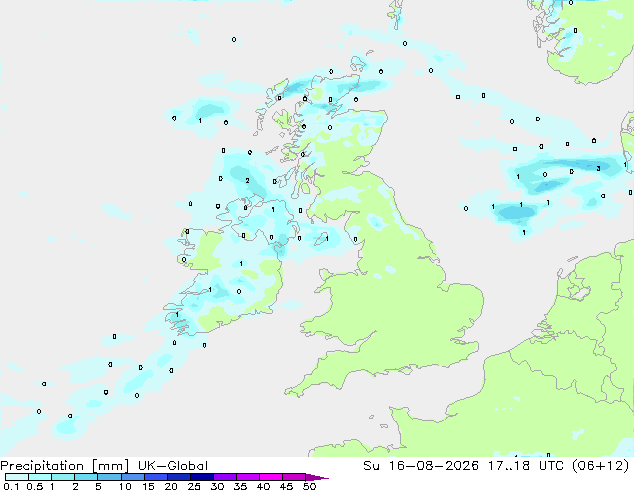This screenshot has width=634, height=490.
Task: Click the 5–10 mm legend color swatch
Action: click(109, 477)
